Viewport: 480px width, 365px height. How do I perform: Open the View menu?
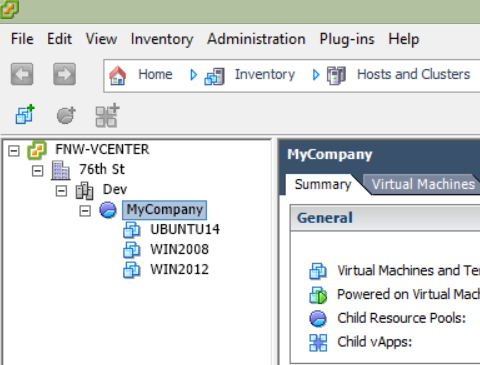(x=101, y=39)
